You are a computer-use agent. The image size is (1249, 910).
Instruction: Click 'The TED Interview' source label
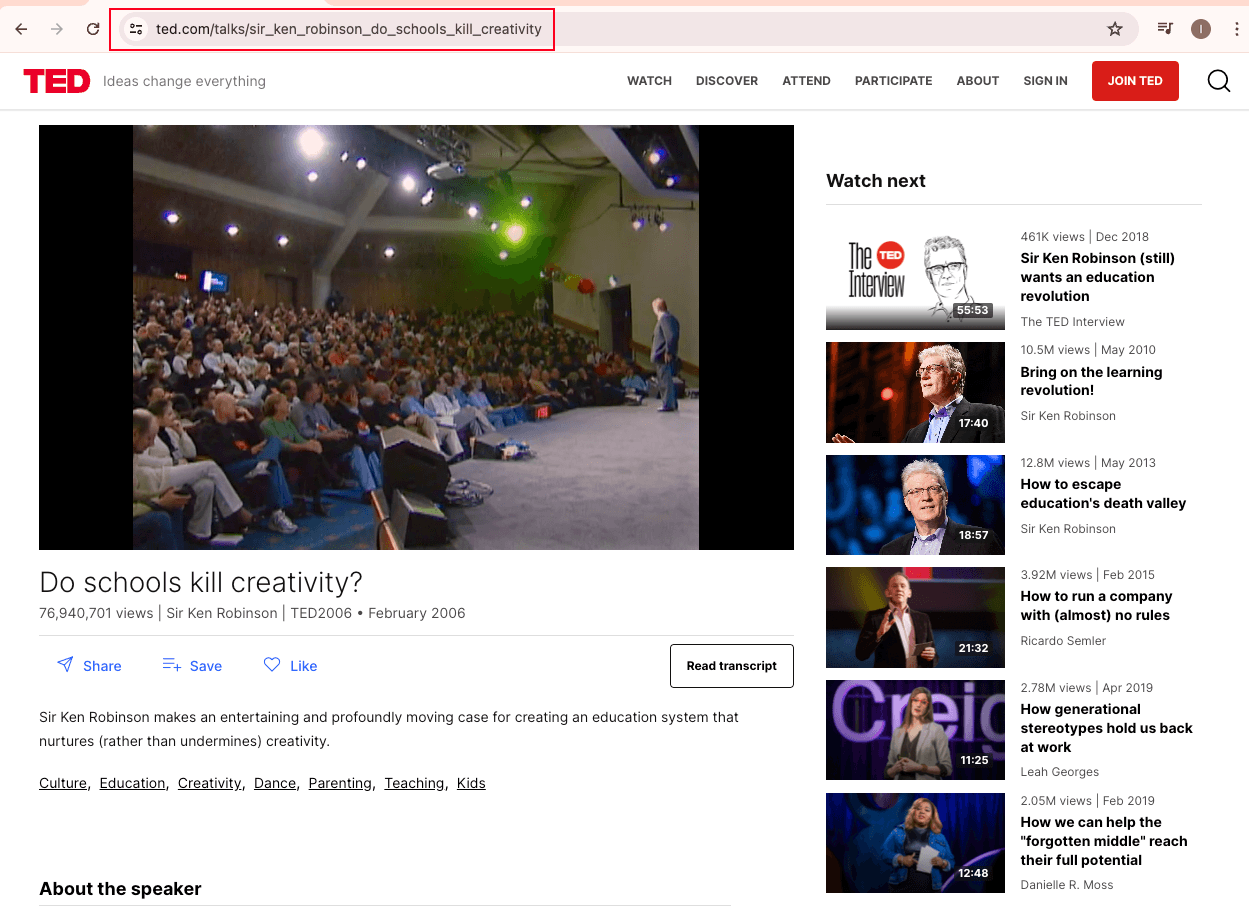click(1073, 322)
